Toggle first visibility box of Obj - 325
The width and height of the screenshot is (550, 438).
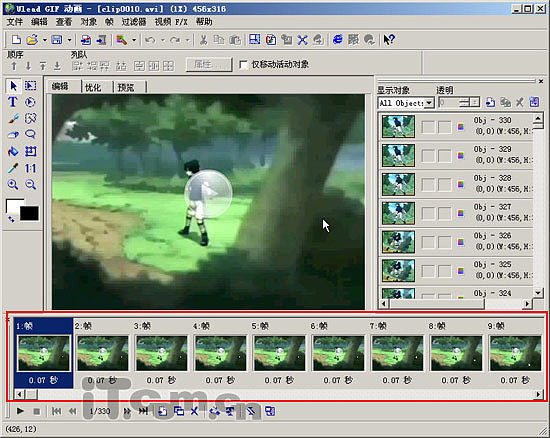(x=428, y=270)
